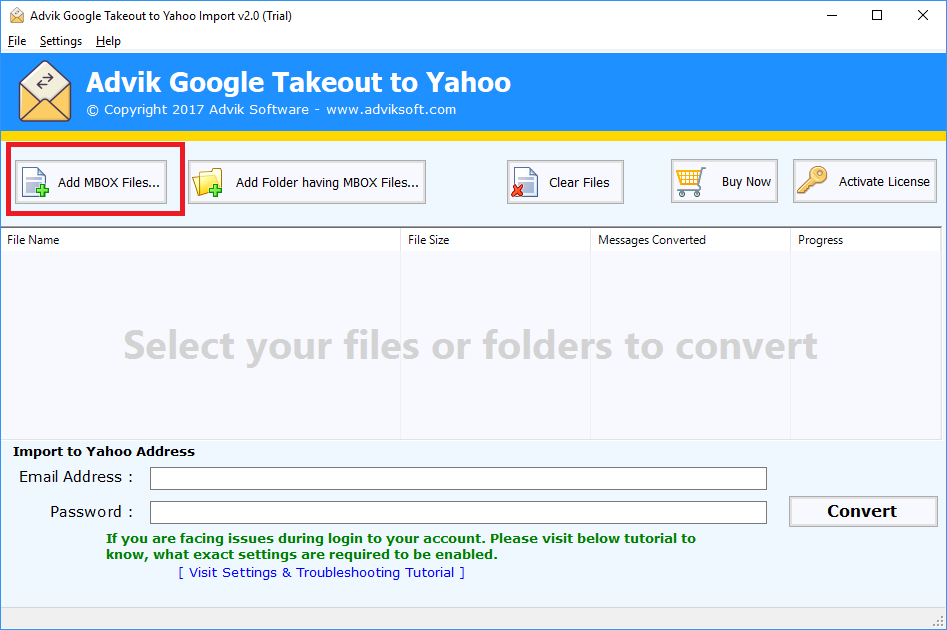This screenshot has width=947, height=630.
Task: Open the File menu
Action: tap(17, 41)
